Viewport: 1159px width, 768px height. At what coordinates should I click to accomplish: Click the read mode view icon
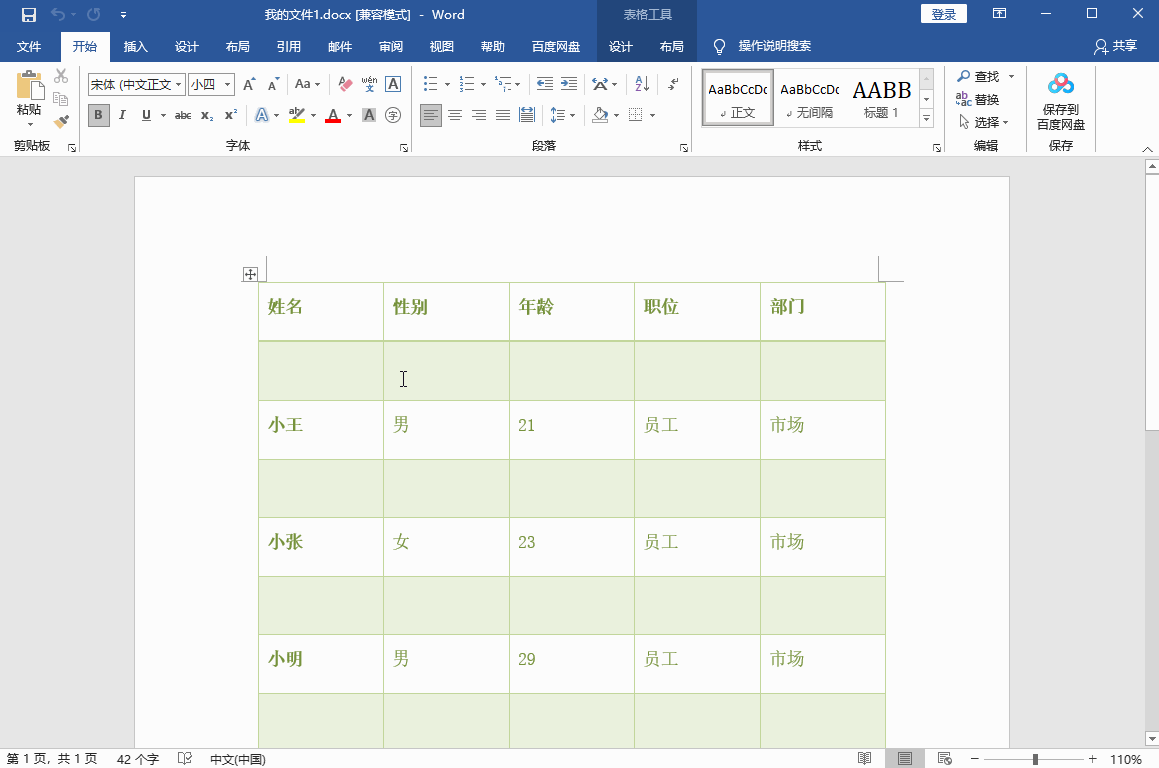point(864,758)
